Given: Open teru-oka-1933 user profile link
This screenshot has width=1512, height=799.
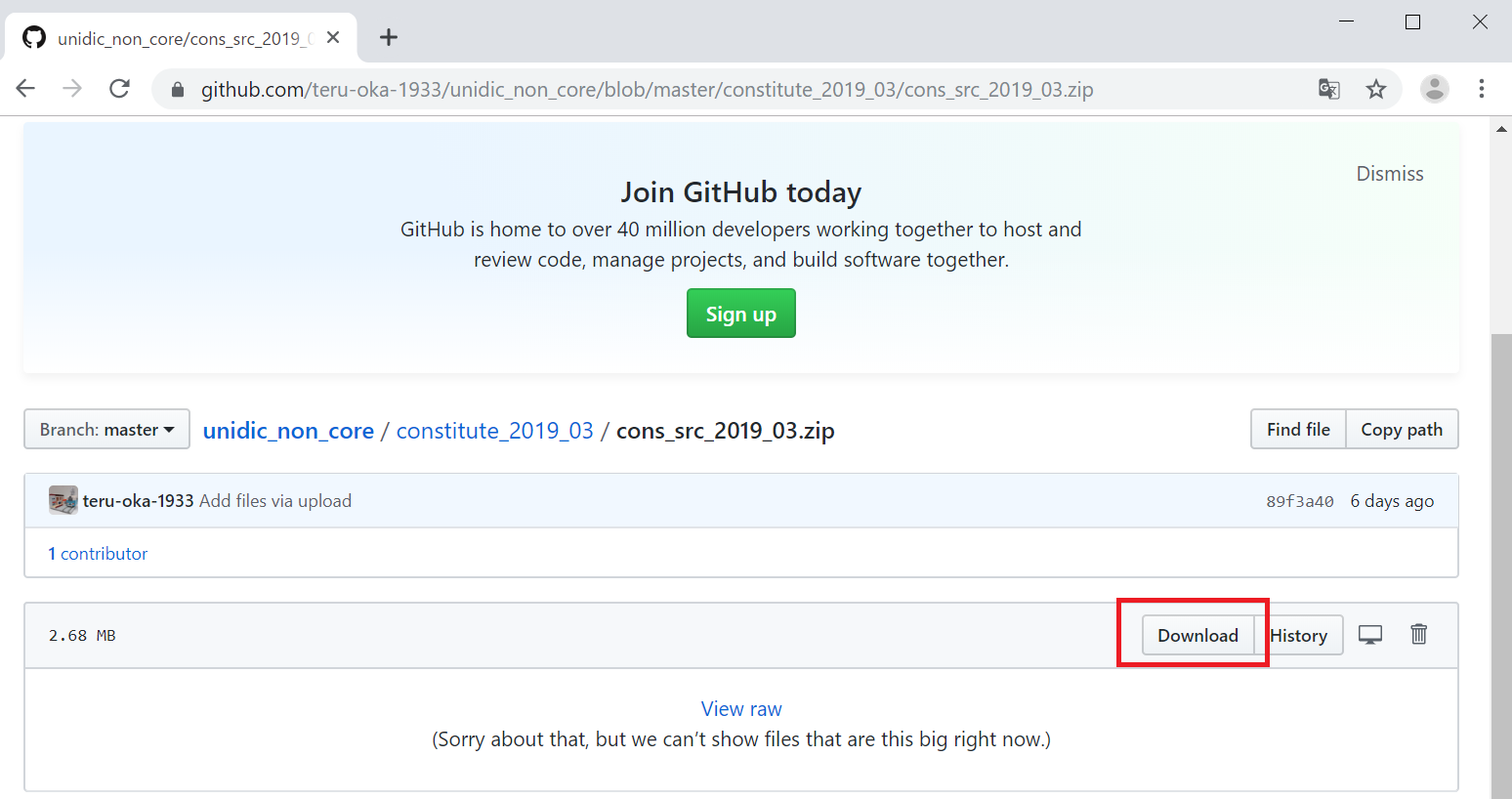Looking at the screenshot, I should pyautogui.click(x=138, y=501).
